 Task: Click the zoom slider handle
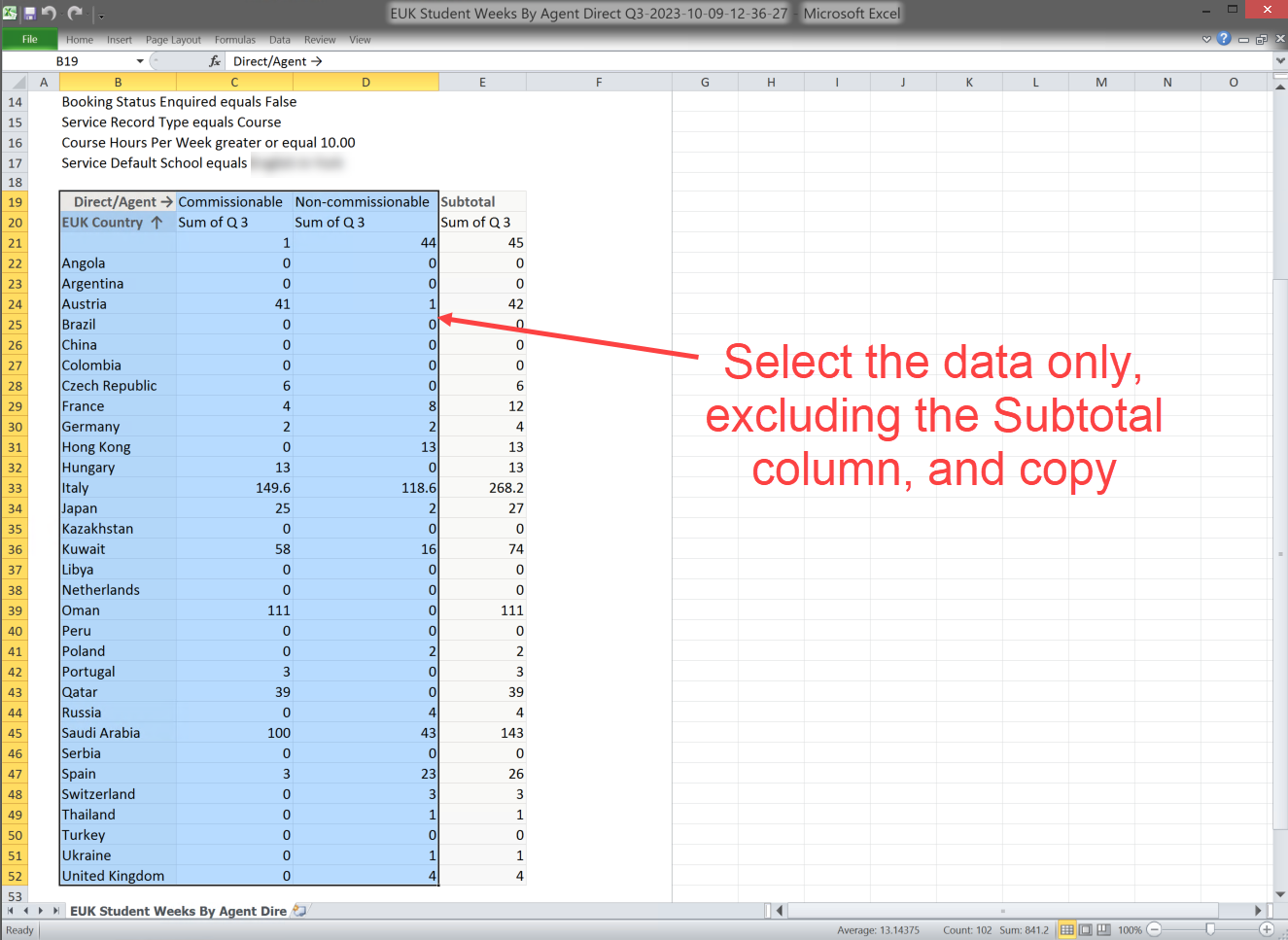pos(1210,930)
